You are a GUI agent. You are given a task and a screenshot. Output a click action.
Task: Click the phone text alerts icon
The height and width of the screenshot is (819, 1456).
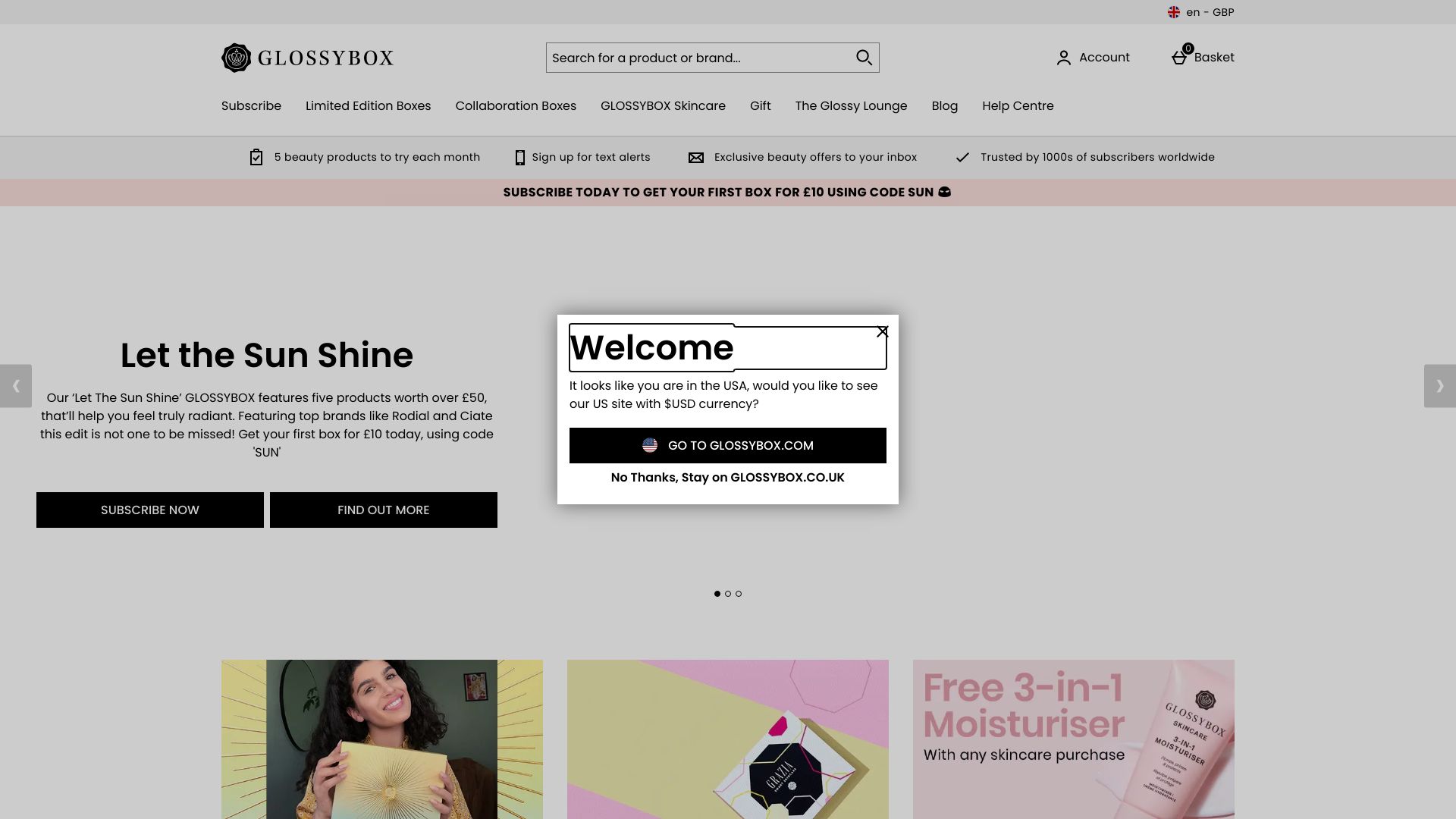pyautogui.click(x=519, y=157)
